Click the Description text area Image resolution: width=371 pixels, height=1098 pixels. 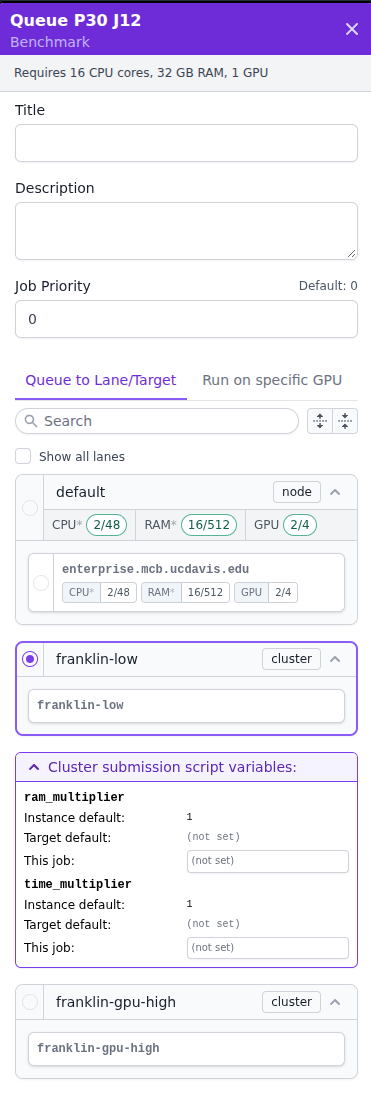pyautogui.click(x=186, y=231)
